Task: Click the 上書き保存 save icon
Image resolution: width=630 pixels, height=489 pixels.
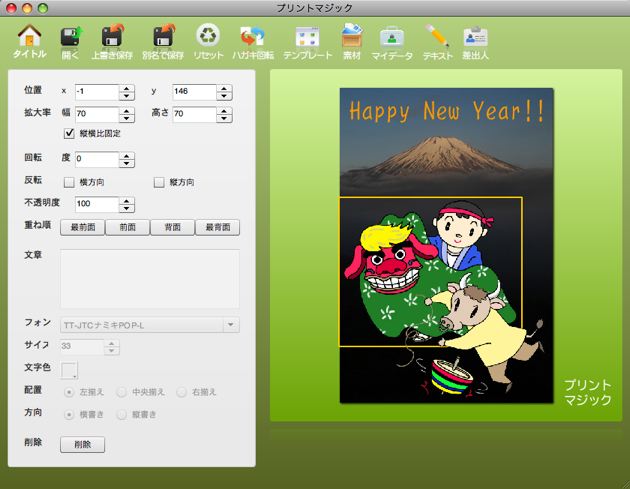Action: pos(112,40)
